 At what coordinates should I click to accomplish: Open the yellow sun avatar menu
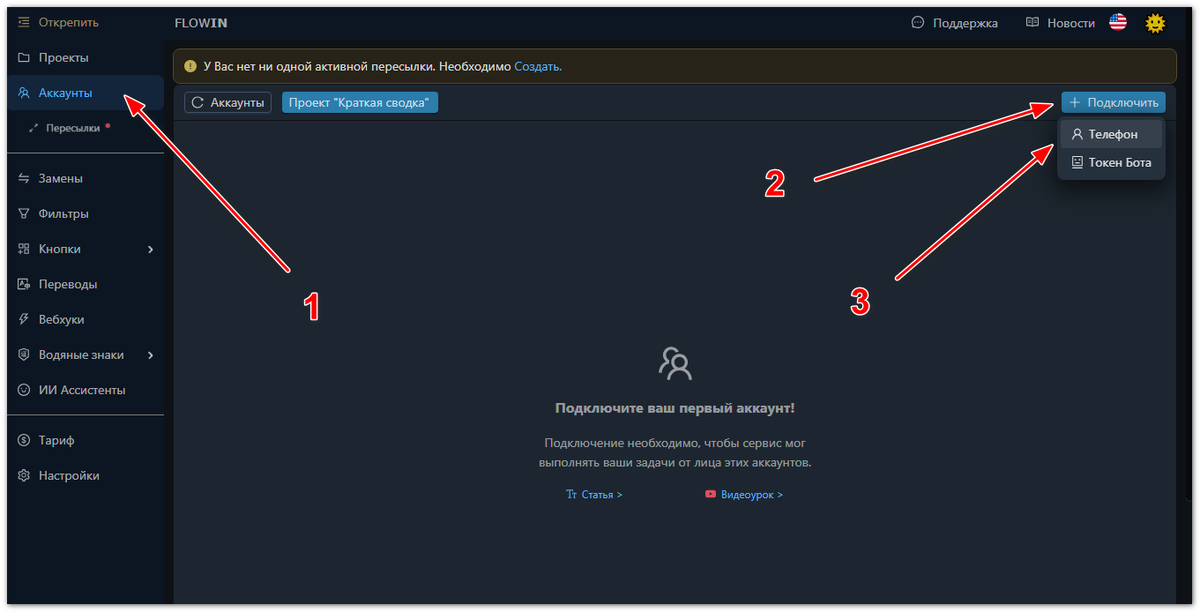pos(1156,23)
